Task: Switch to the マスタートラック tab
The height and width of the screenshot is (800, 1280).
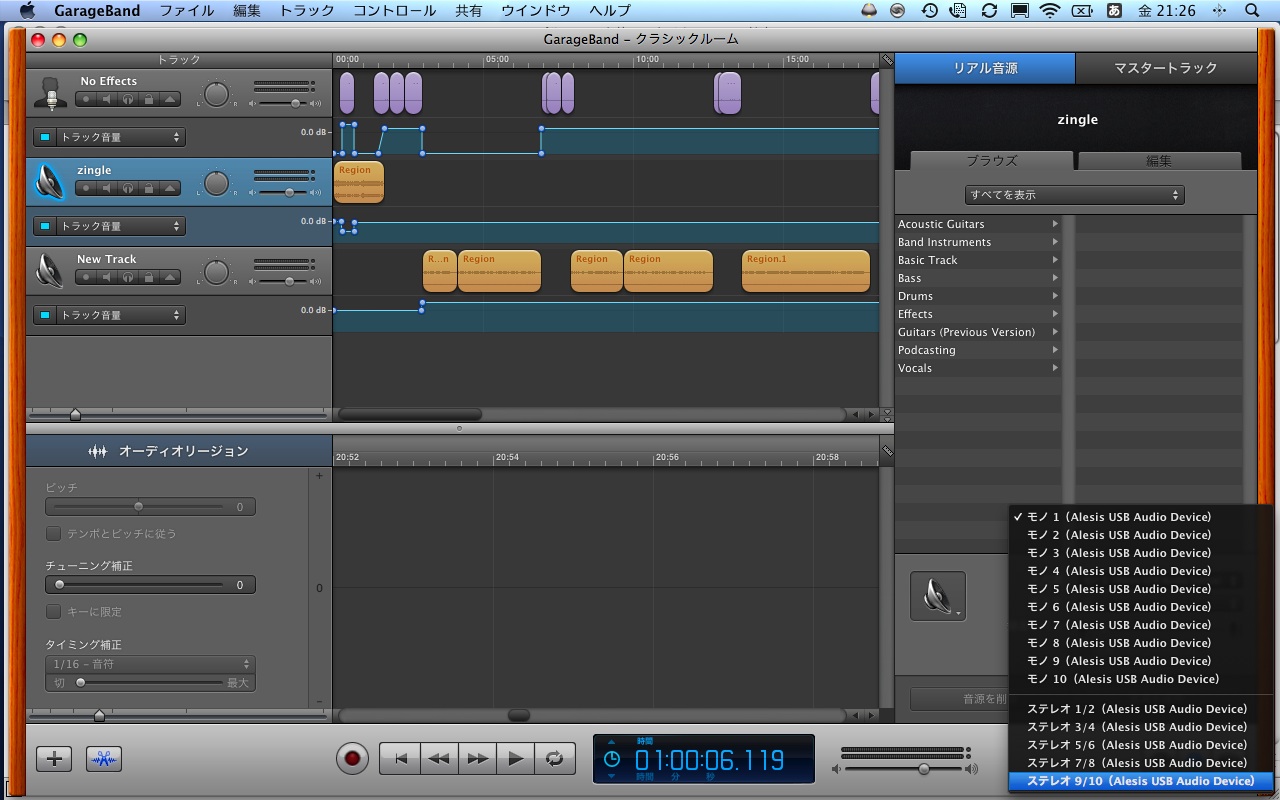Action: click(1166, 68)
